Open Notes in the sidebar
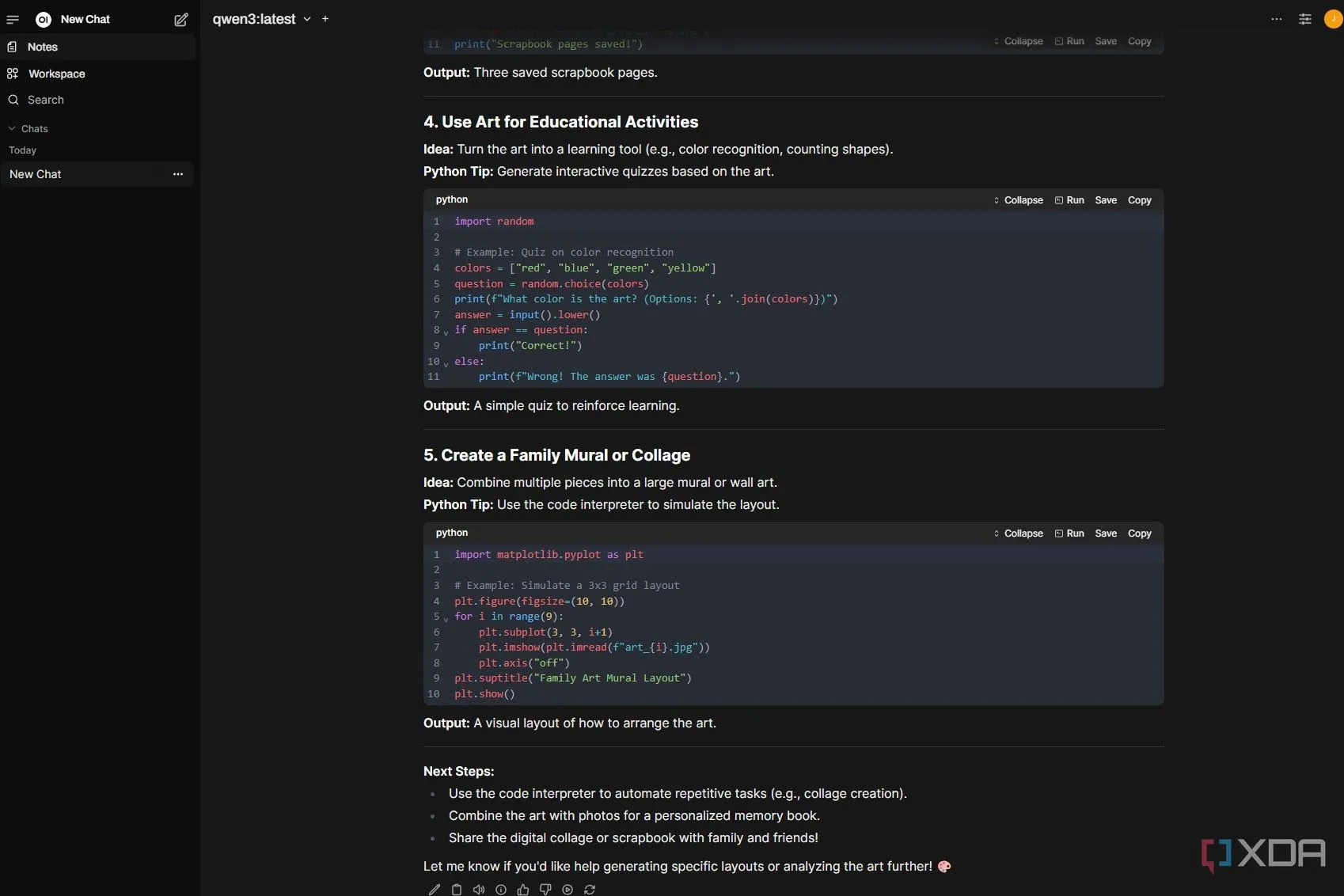Viewport: 1344px width, 896px height. [97, 47]
